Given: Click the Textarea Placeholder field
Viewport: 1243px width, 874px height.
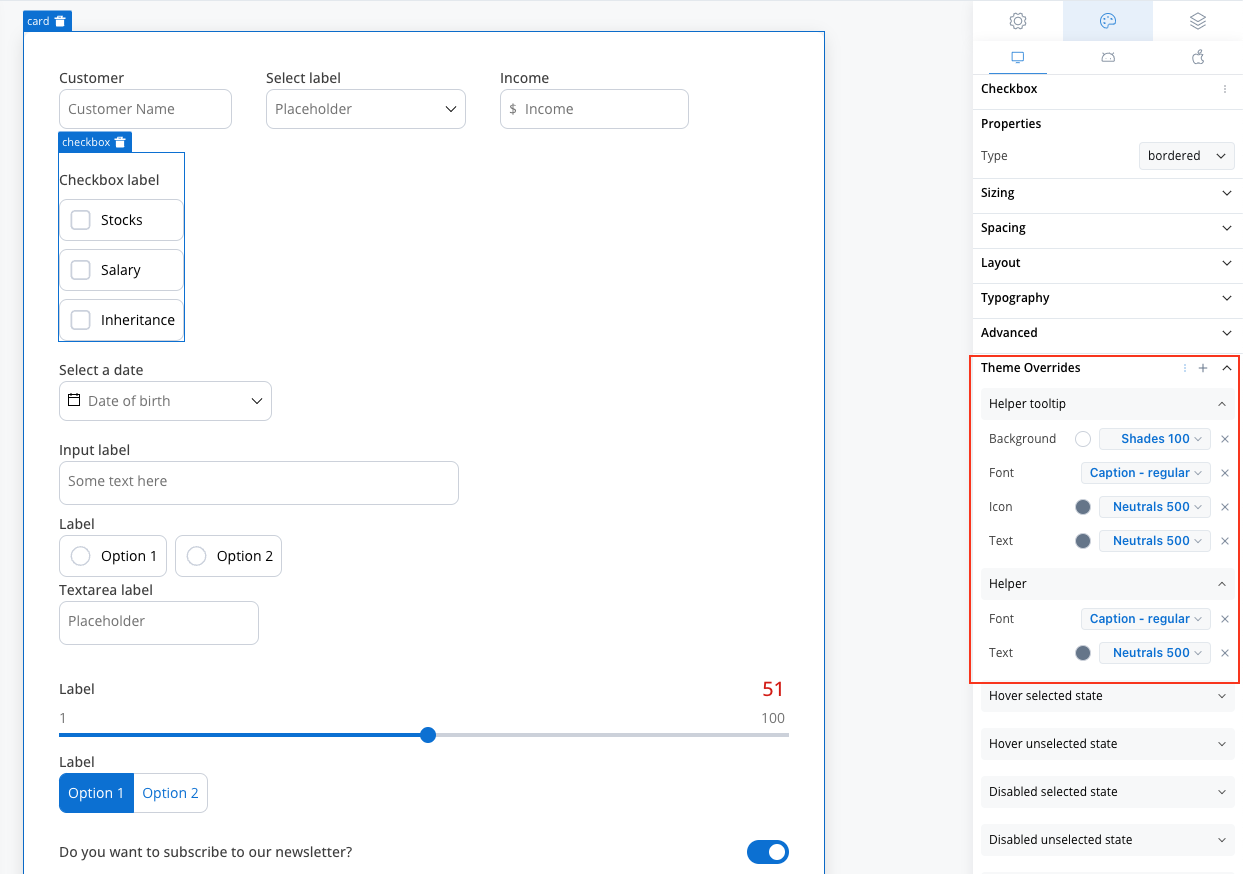Looking at the screenshot, I should tap(159, 623).
